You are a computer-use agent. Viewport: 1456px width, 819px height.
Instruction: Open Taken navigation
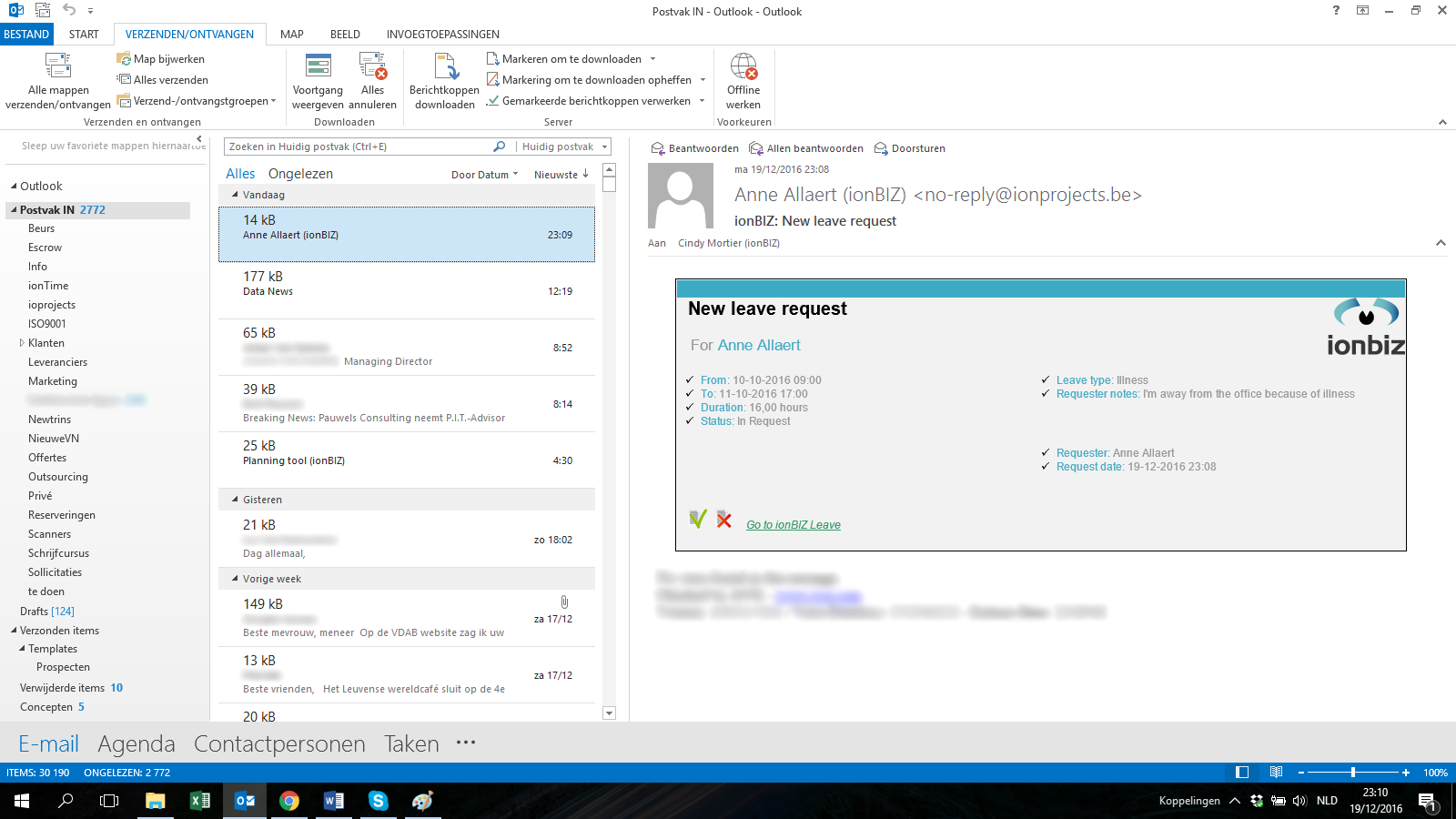pos(411,743)
